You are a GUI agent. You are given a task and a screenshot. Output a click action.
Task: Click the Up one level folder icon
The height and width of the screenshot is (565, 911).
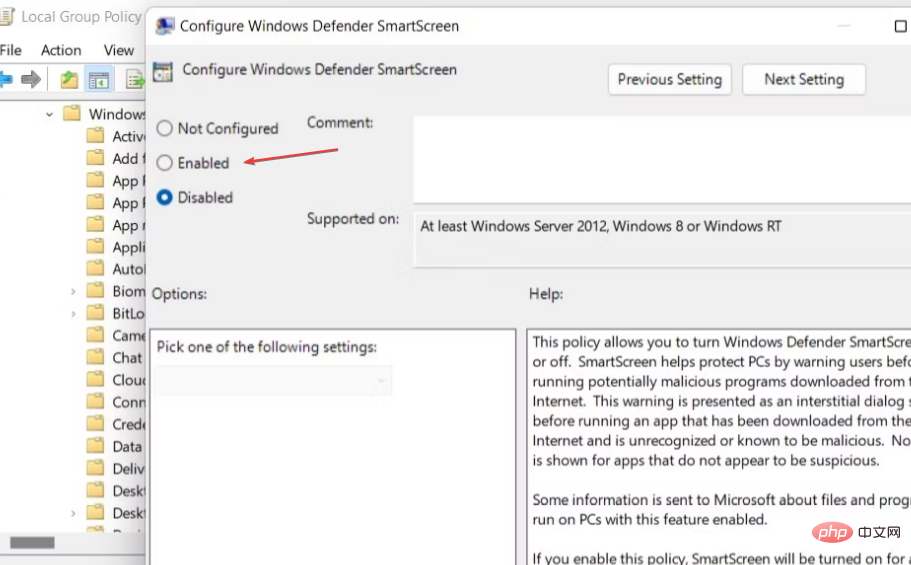click(69, 79)
